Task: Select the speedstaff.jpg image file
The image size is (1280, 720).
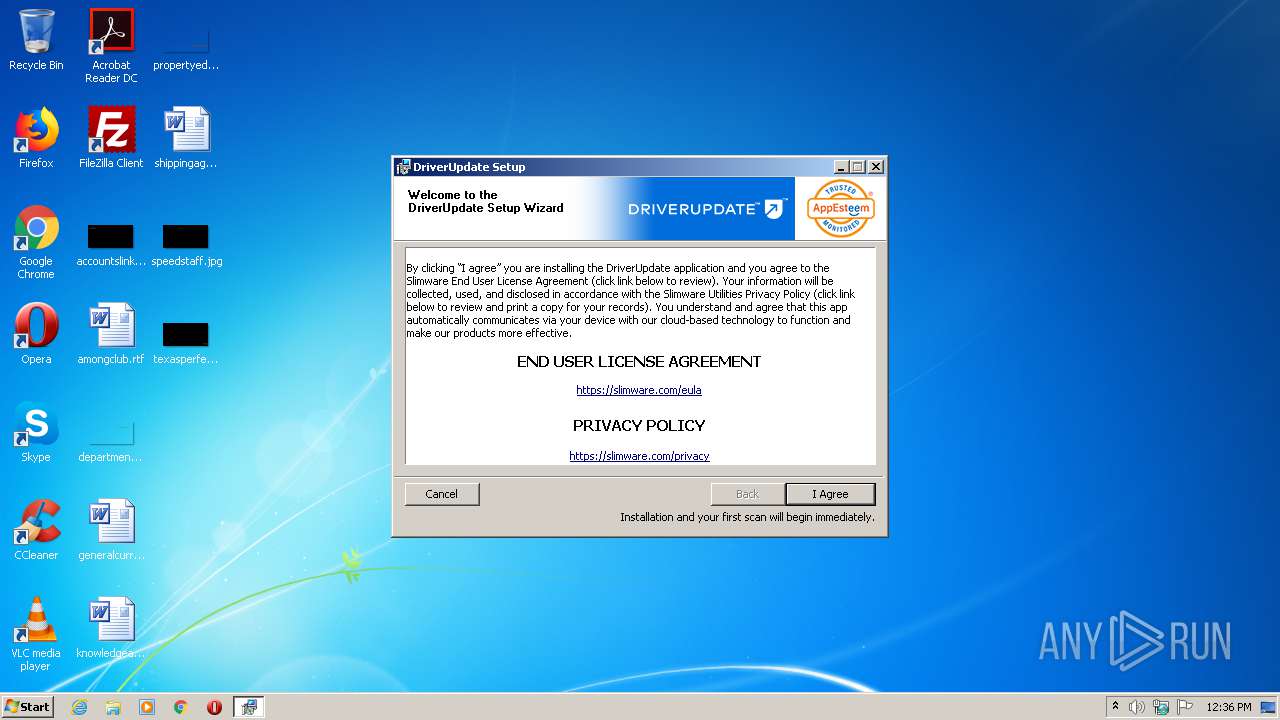Action: (186, 245)
